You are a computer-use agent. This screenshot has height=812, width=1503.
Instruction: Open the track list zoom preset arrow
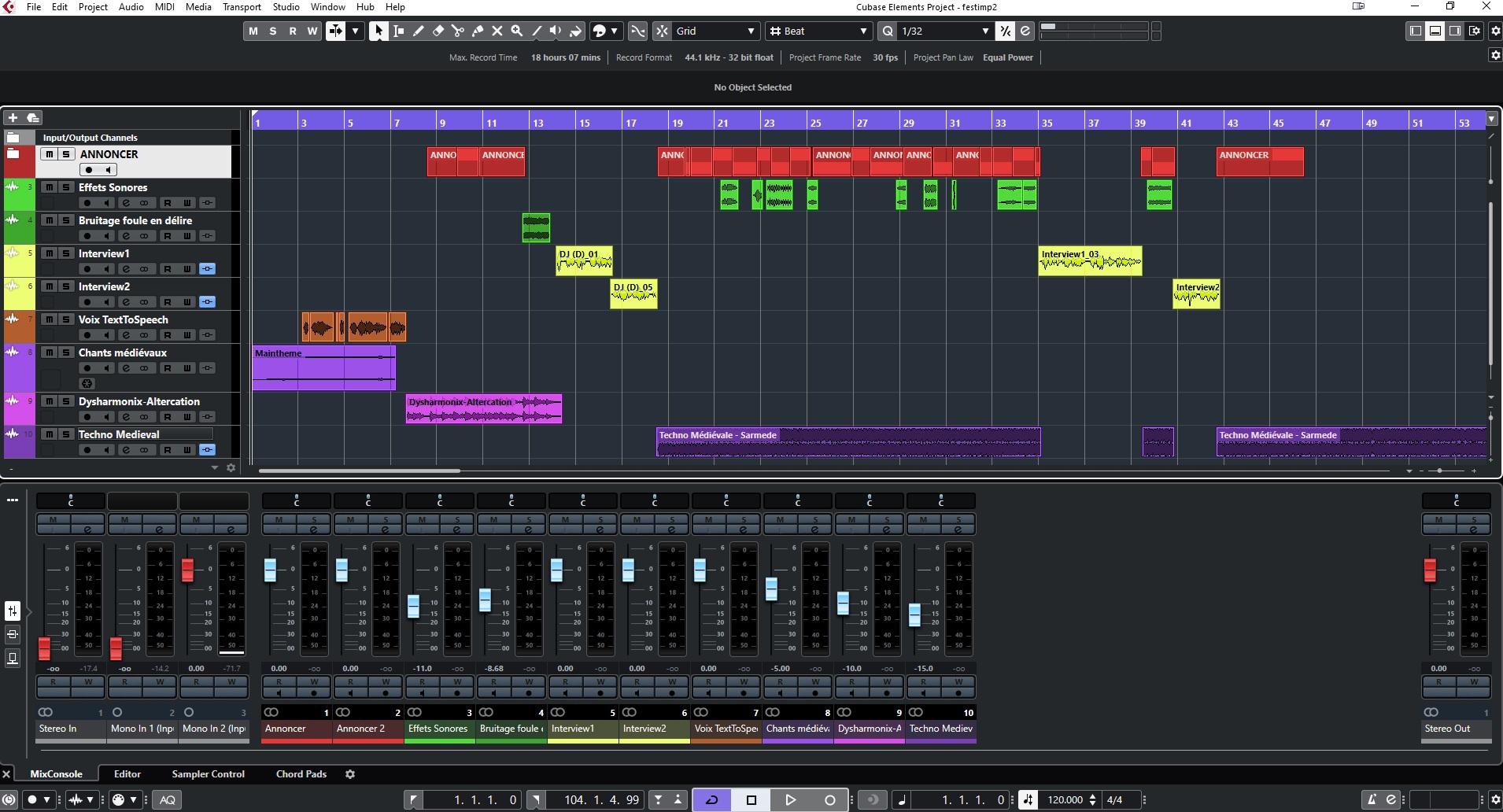(x=214, y=467)
